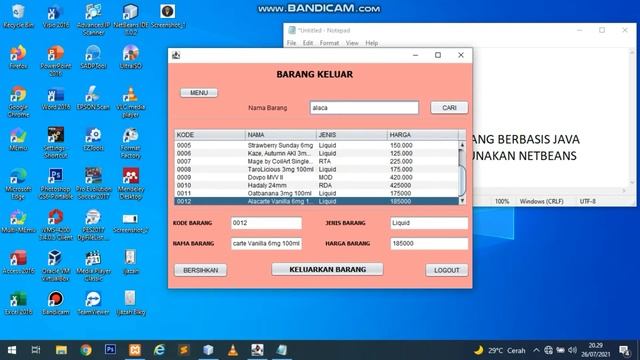Viewport: 640px width, 360px height.
Task: Select Pro Evolution Soccer 2017 icon
Action: [x=93, y=184]
